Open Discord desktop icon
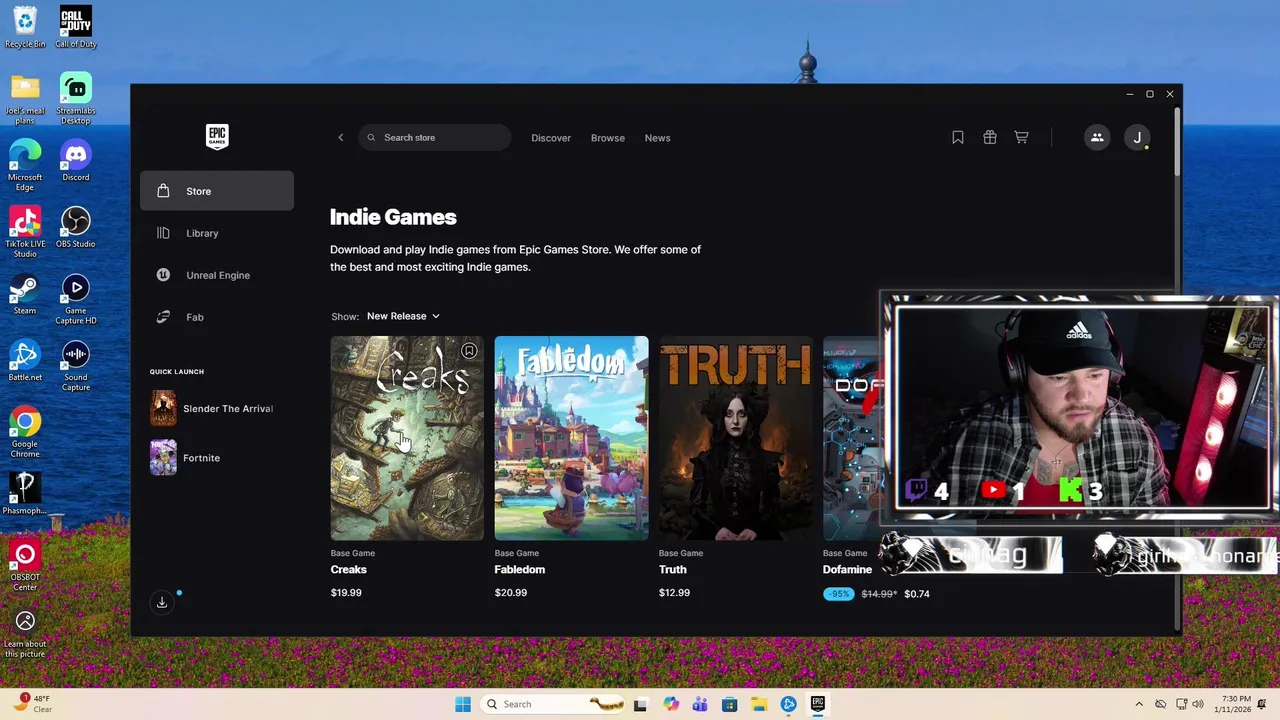Image resolution: width=1280 pixels, height=720 pixels. point(76,161)
